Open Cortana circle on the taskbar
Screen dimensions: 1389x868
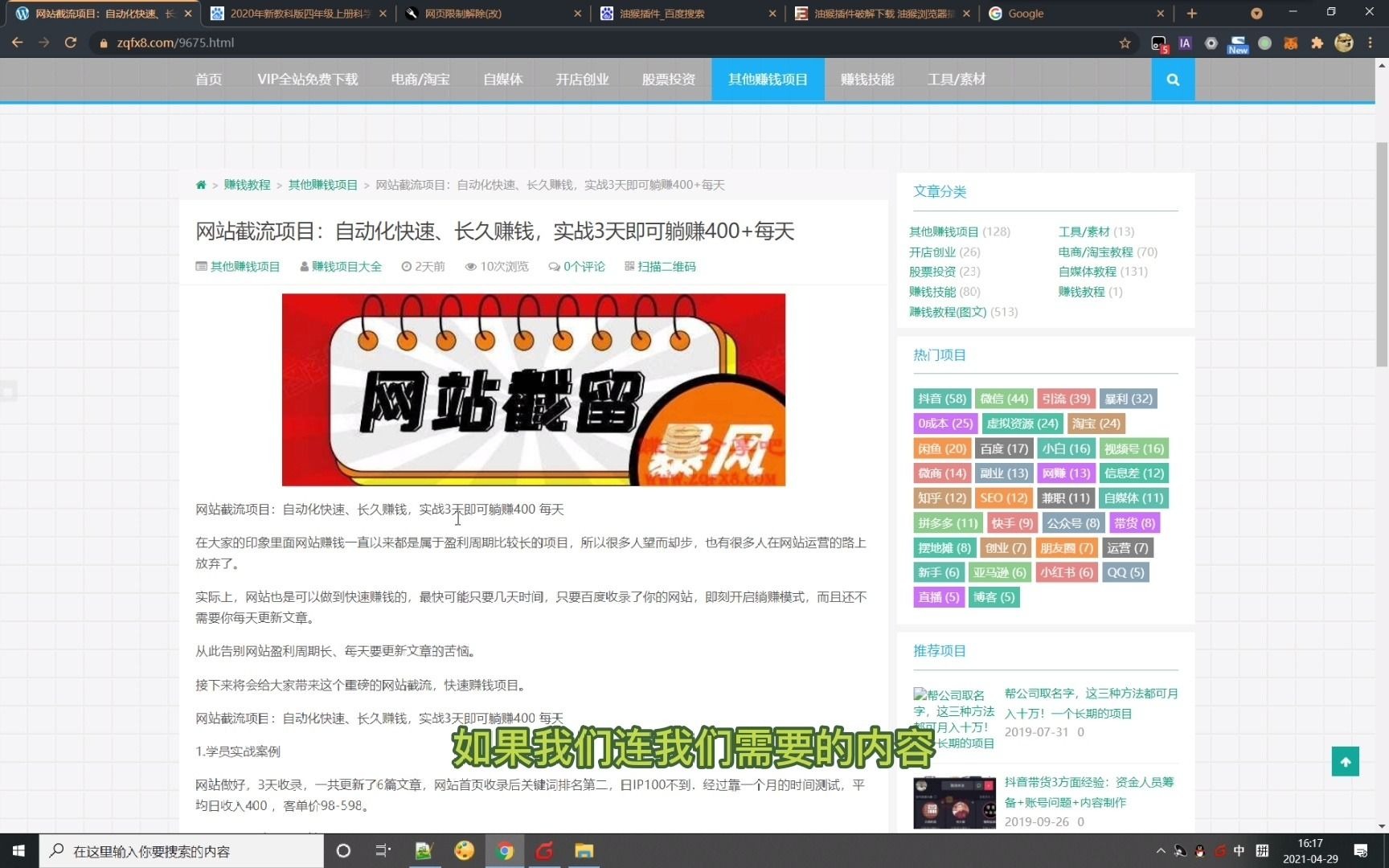click(343, 850)
